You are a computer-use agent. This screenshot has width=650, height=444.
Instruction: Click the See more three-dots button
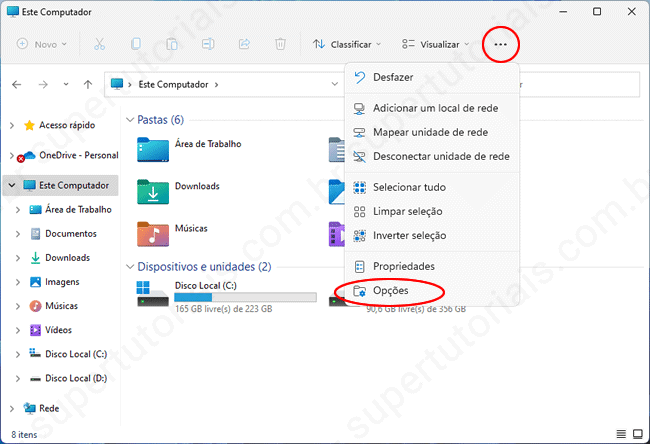tap(500, 44)
